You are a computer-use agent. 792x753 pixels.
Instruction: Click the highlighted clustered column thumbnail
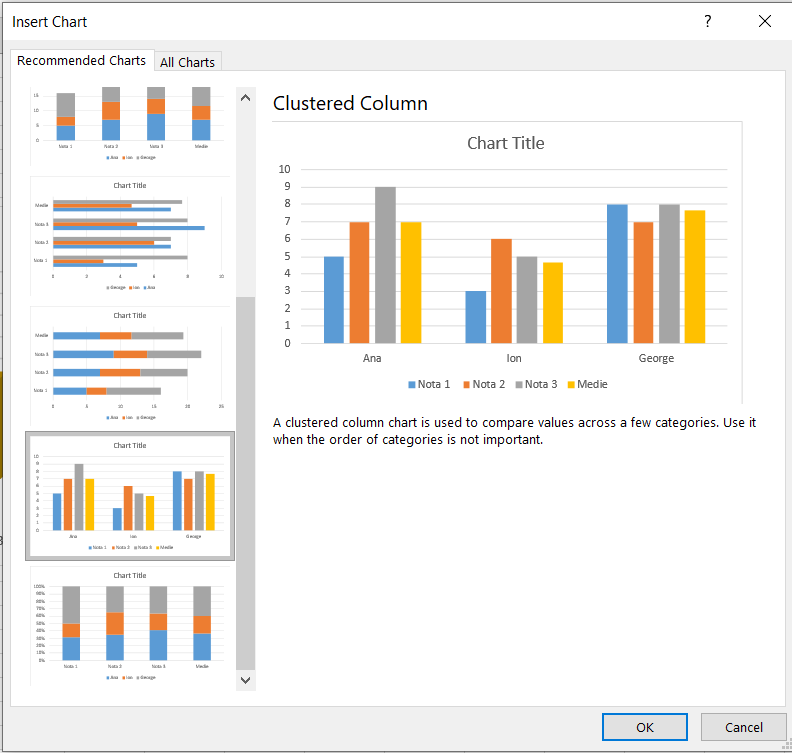[x=130, y=496]
